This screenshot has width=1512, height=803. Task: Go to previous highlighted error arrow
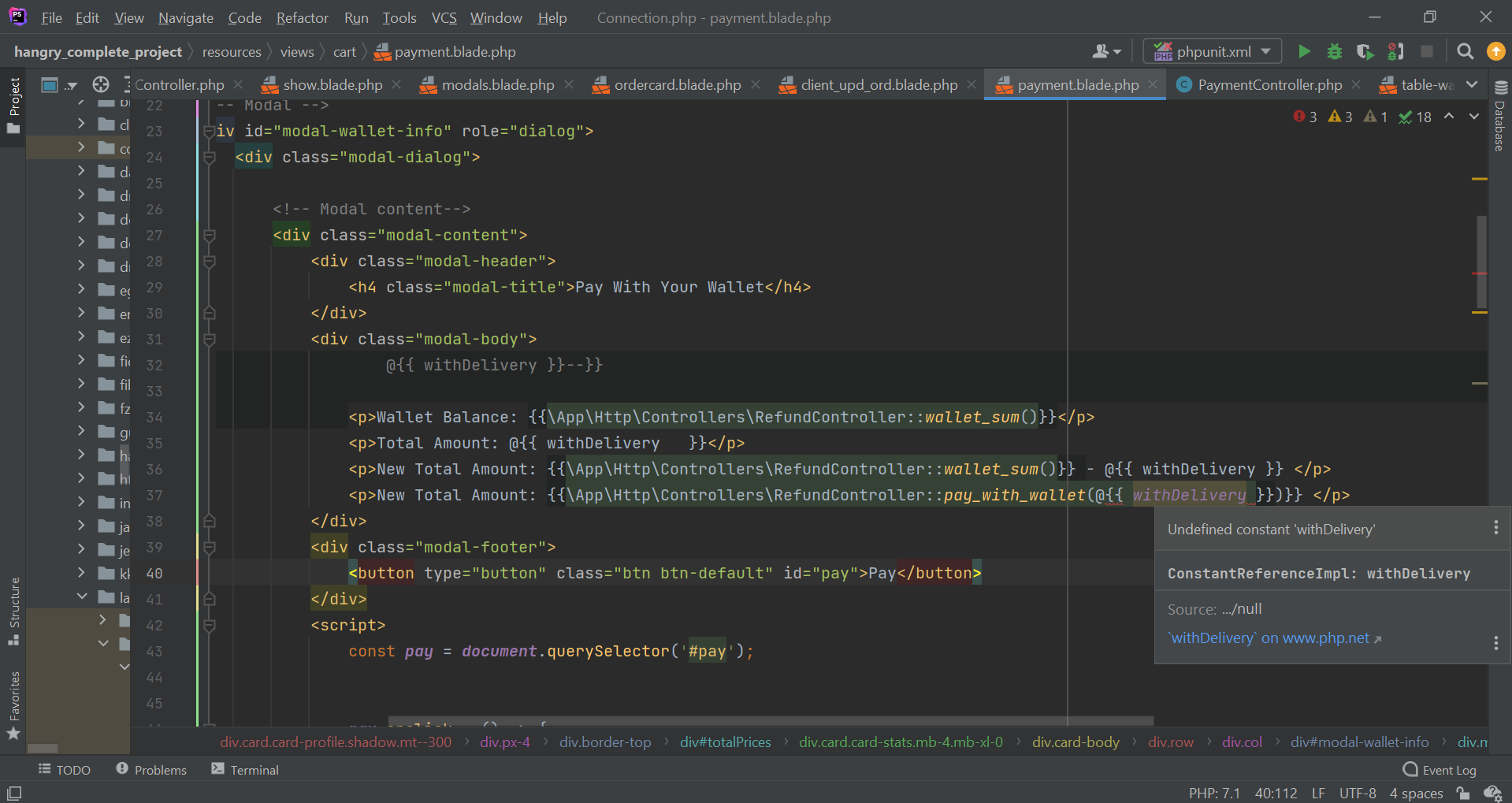pos(1449,117)
